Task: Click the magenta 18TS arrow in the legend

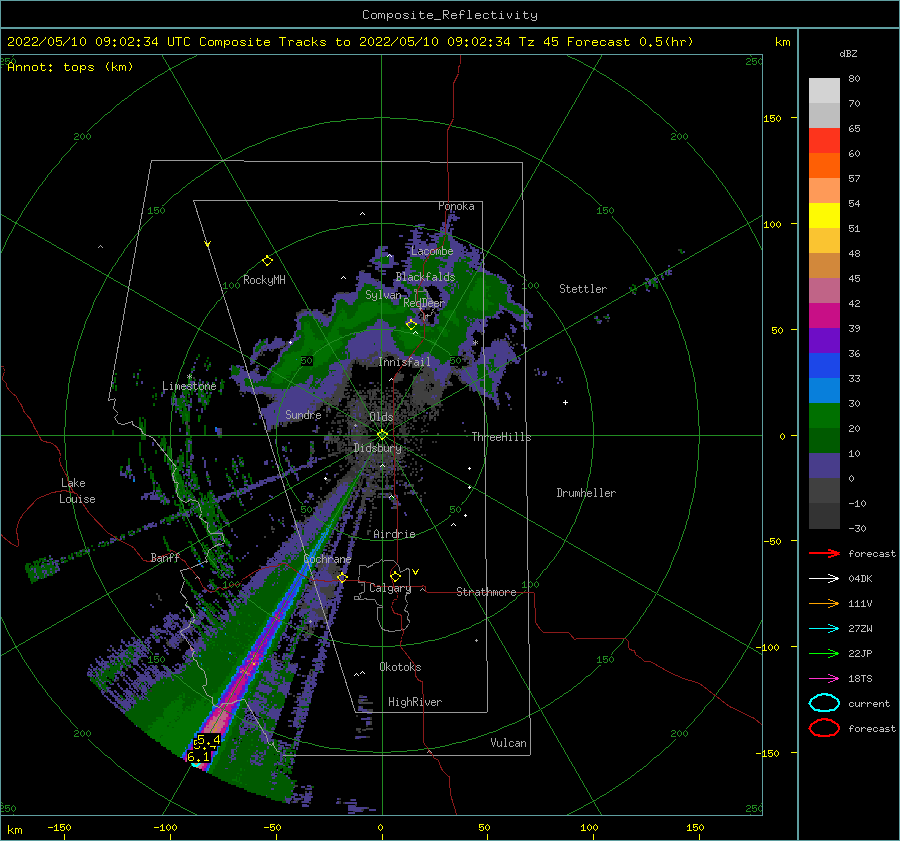Action: [824, 679]
